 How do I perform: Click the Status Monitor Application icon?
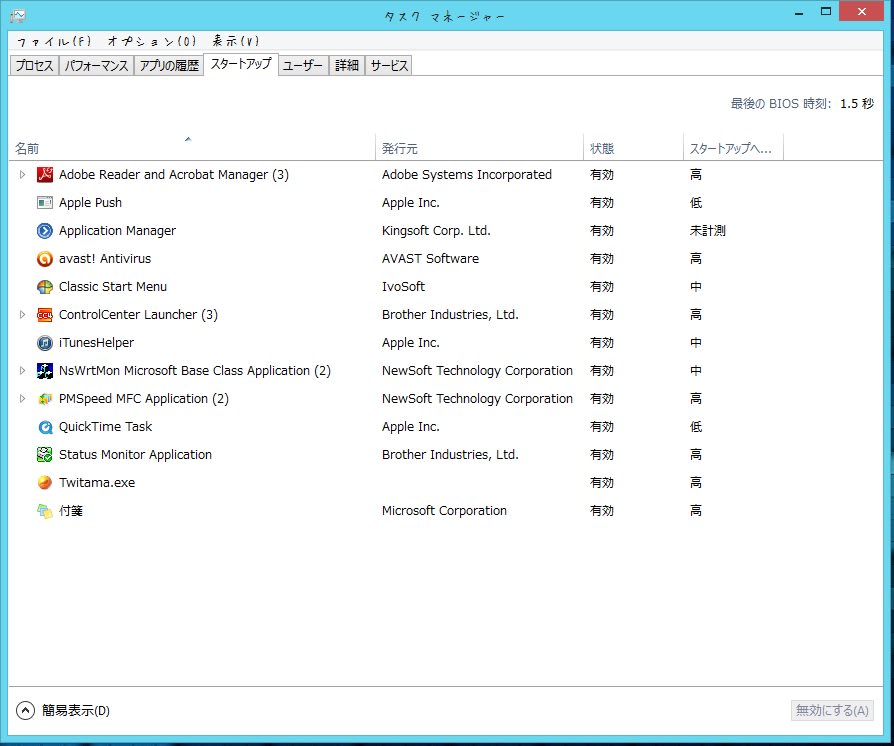pyautogui.click(x=44, y=454)
